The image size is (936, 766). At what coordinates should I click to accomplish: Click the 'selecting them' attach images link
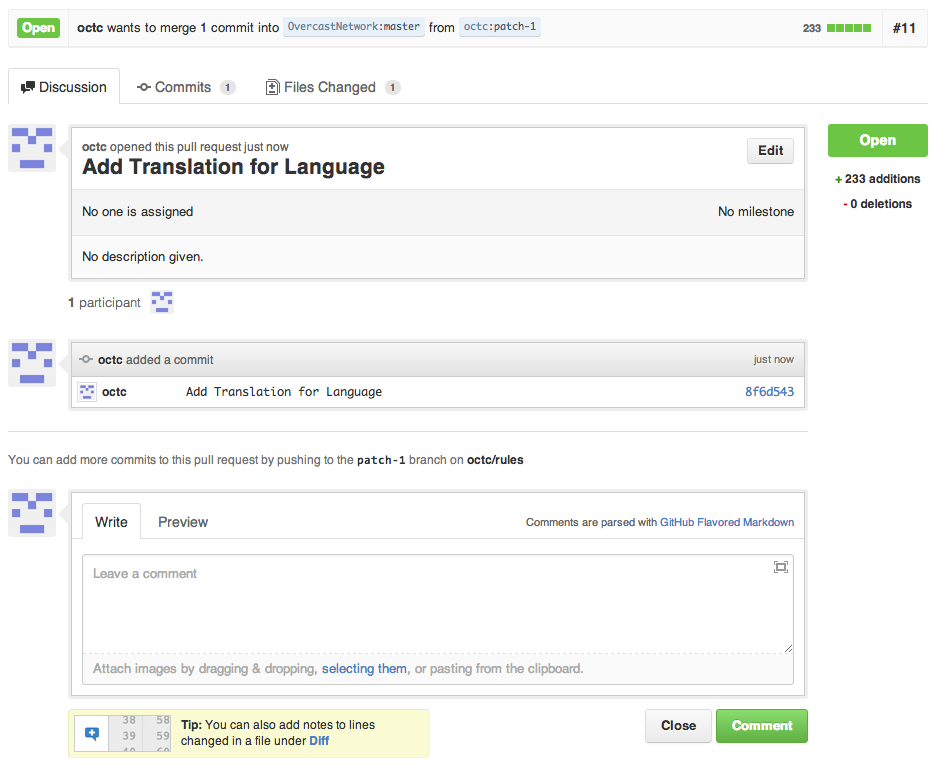(364, 669)
